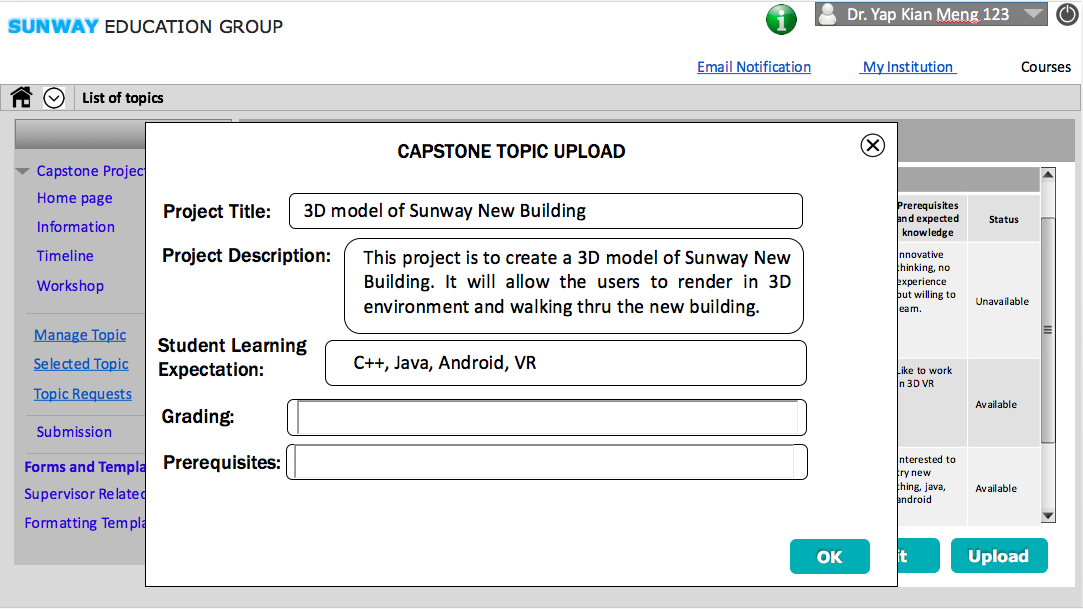Open Workshop in sidebar
The image size is (1083, 609).
(70, 286)
